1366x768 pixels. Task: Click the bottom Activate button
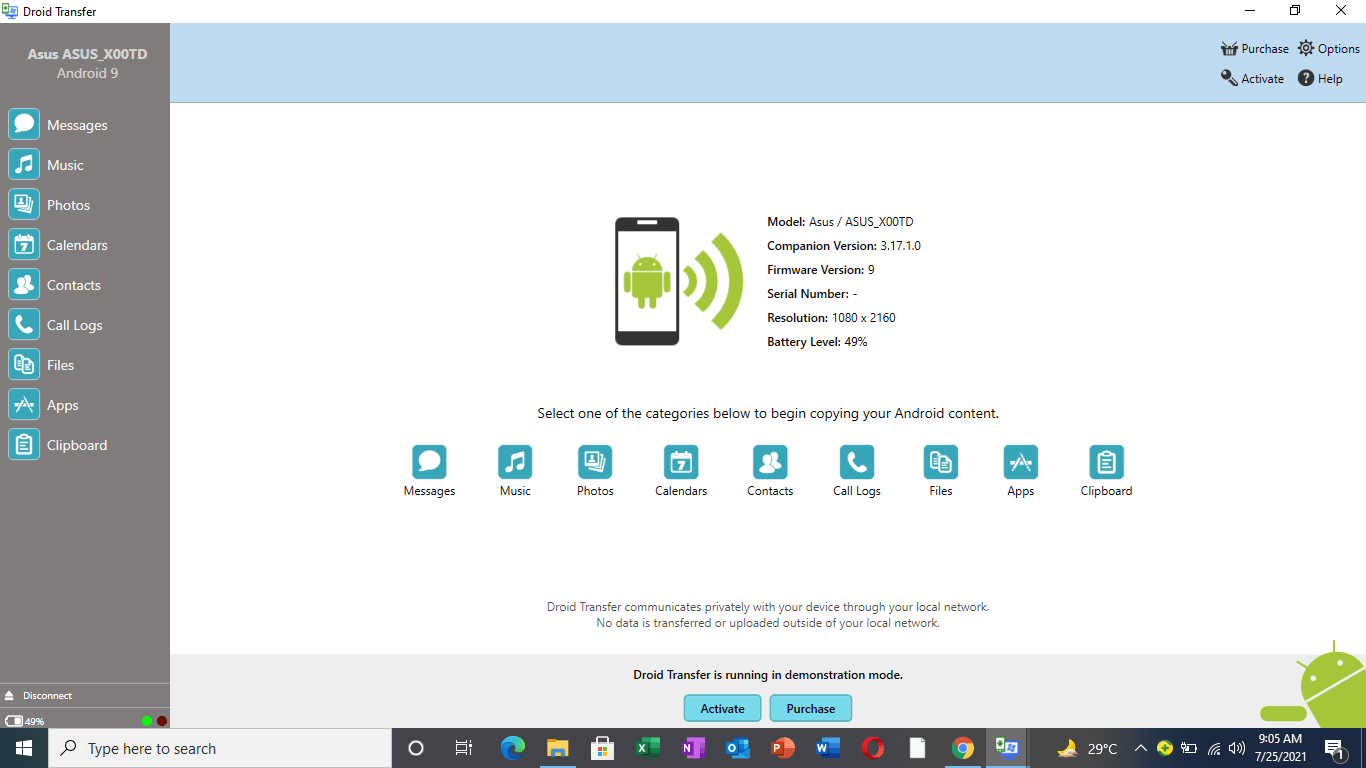pyautogui.click(x=722, y=708)
